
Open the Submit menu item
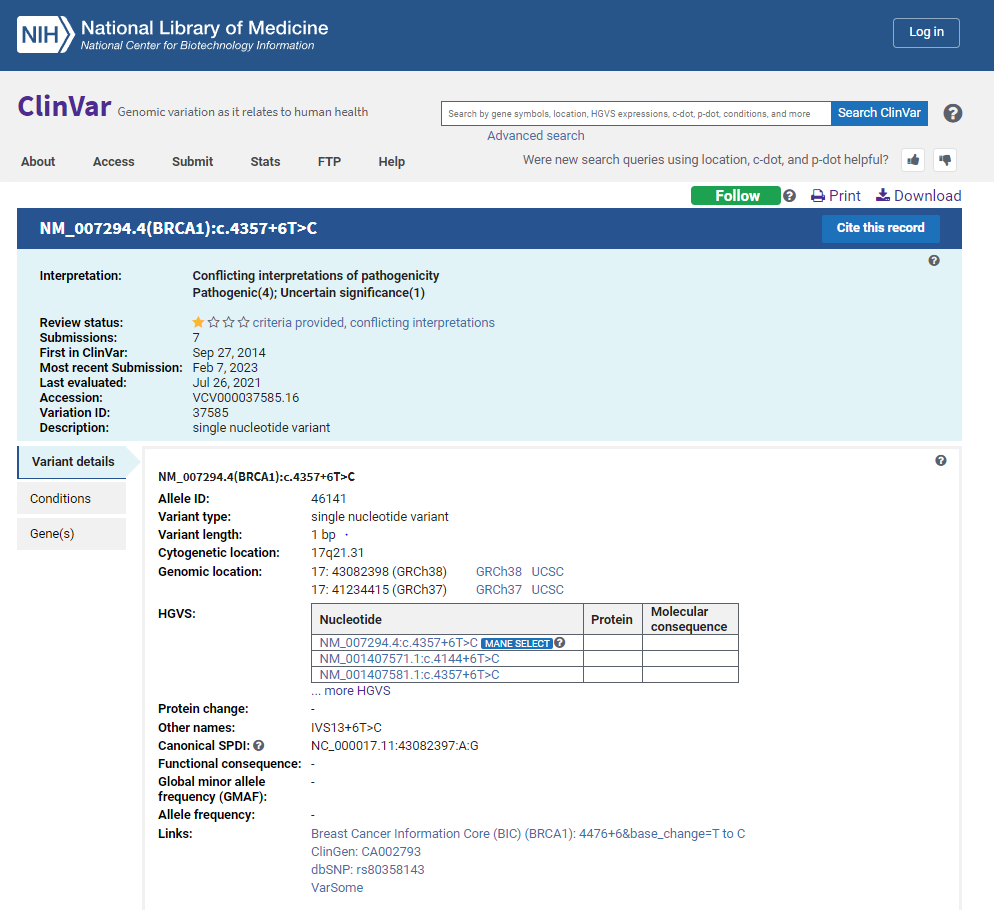tap(192, 162)
